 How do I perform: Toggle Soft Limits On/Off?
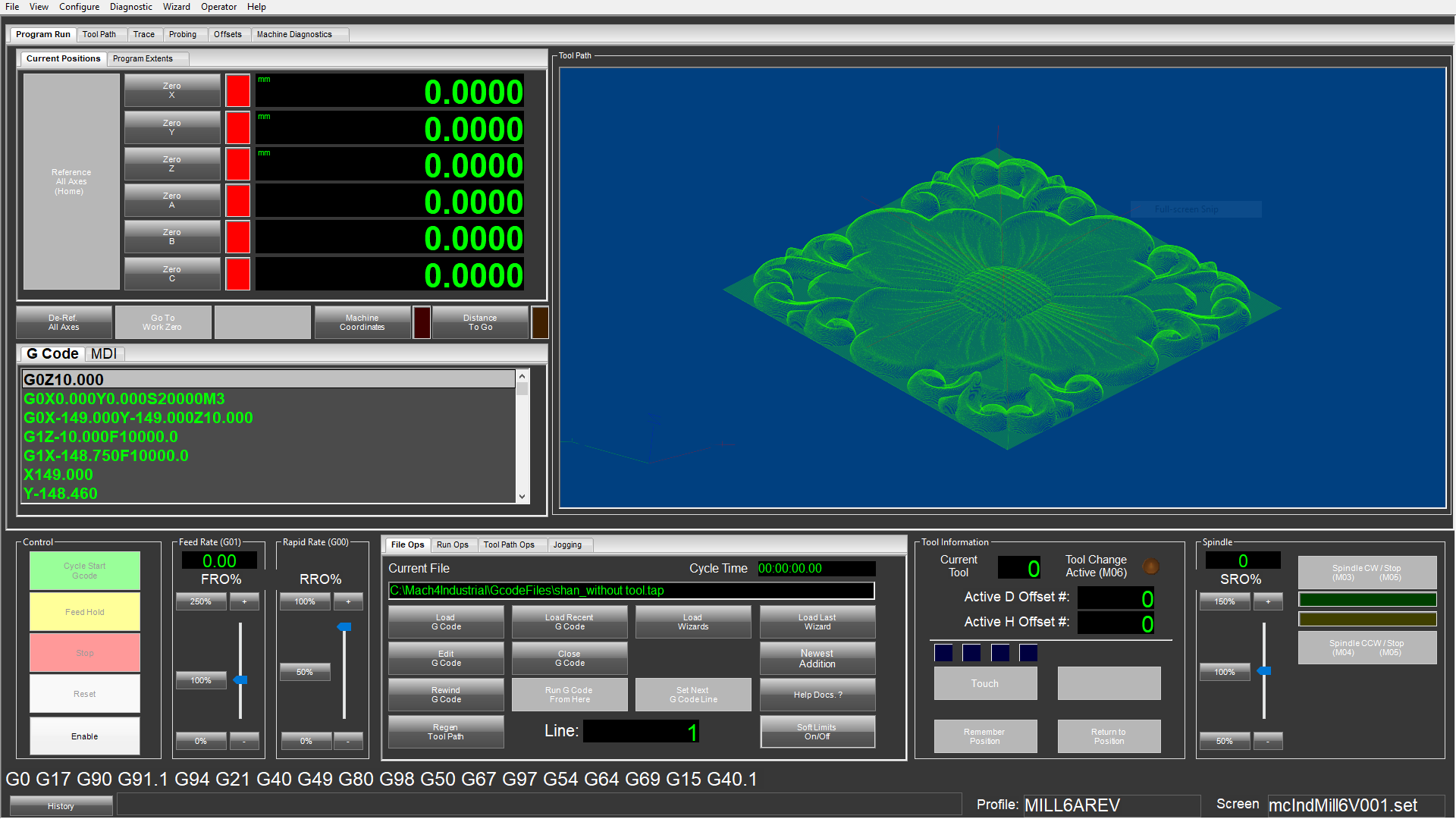(817, 732)
